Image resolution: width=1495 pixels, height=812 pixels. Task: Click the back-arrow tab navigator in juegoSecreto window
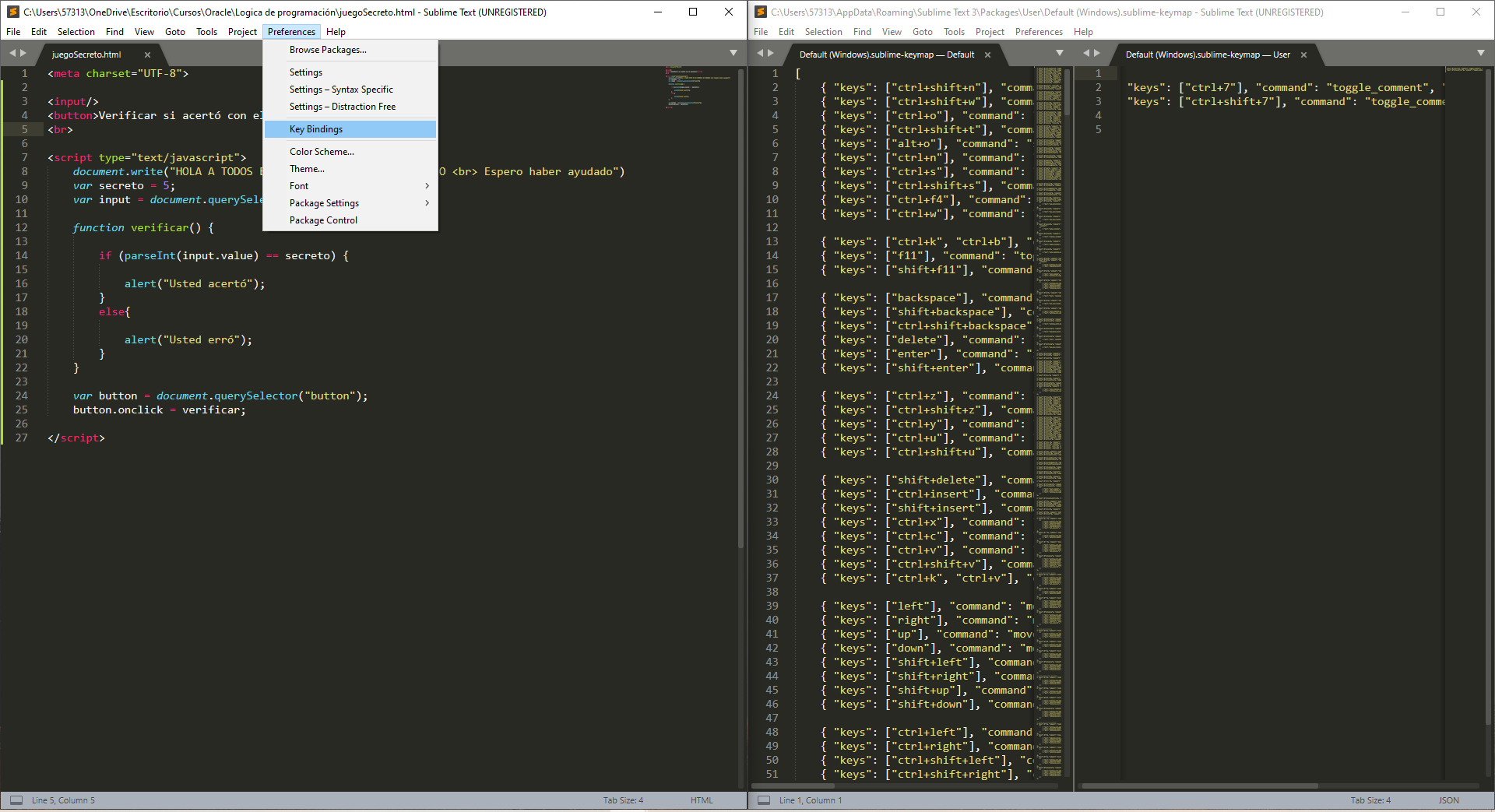coord(12,53)
